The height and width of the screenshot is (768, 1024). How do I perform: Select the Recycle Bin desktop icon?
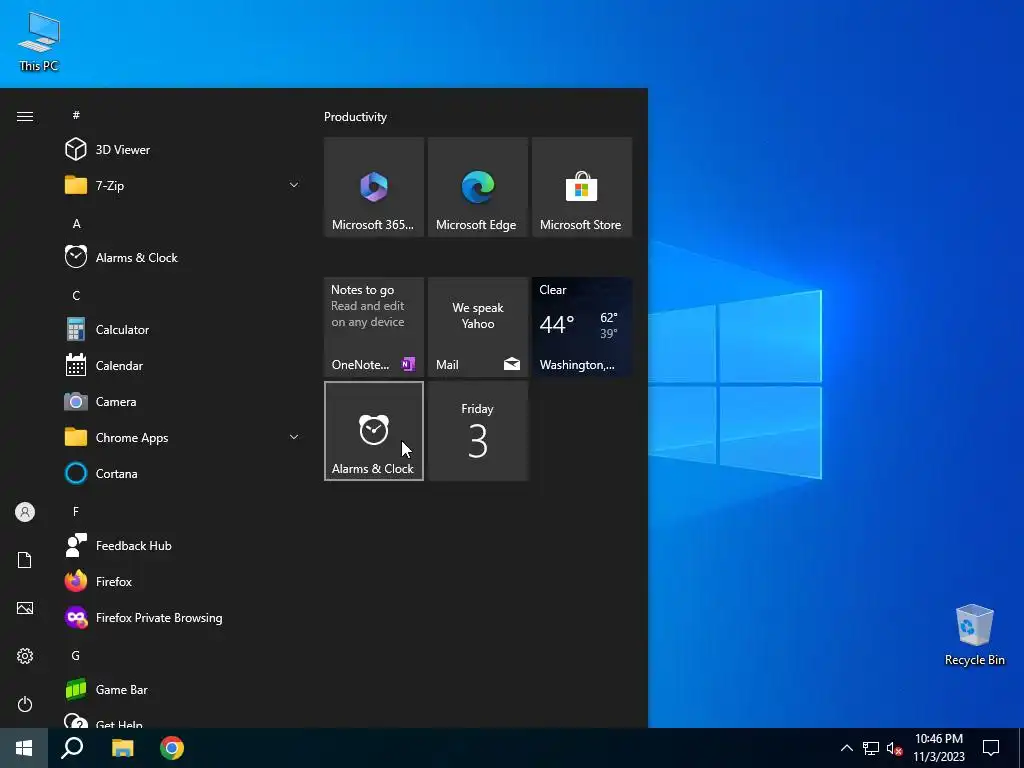pos(974,635)
